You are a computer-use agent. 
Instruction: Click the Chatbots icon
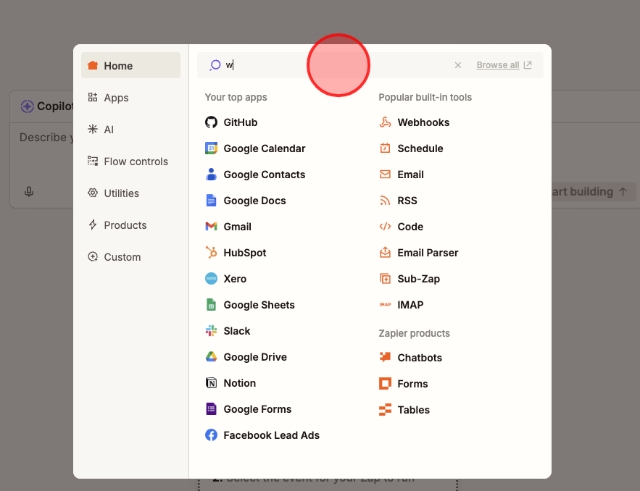coord(385,357)
